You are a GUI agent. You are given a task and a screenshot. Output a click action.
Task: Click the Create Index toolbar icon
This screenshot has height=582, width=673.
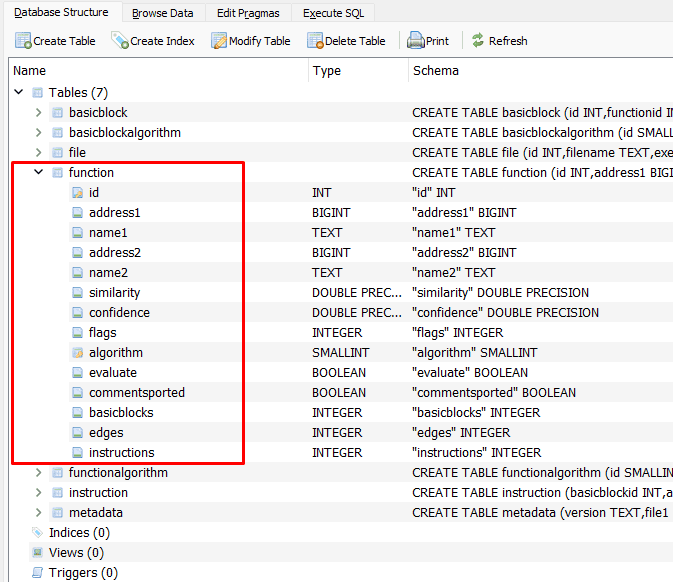point(120,41)
